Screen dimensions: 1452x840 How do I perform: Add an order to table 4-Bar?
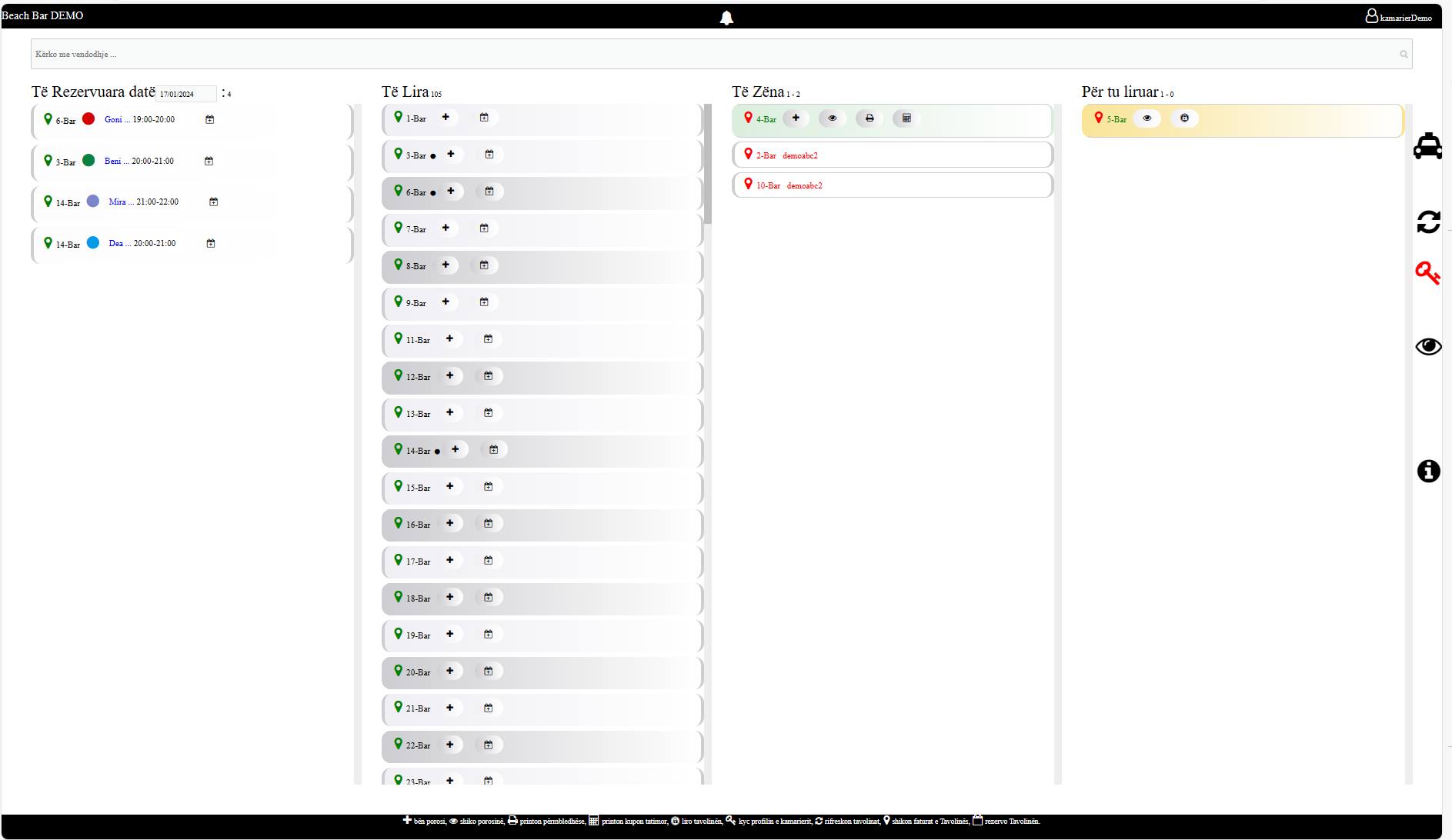pyautogui.click(x=796, y=118)
